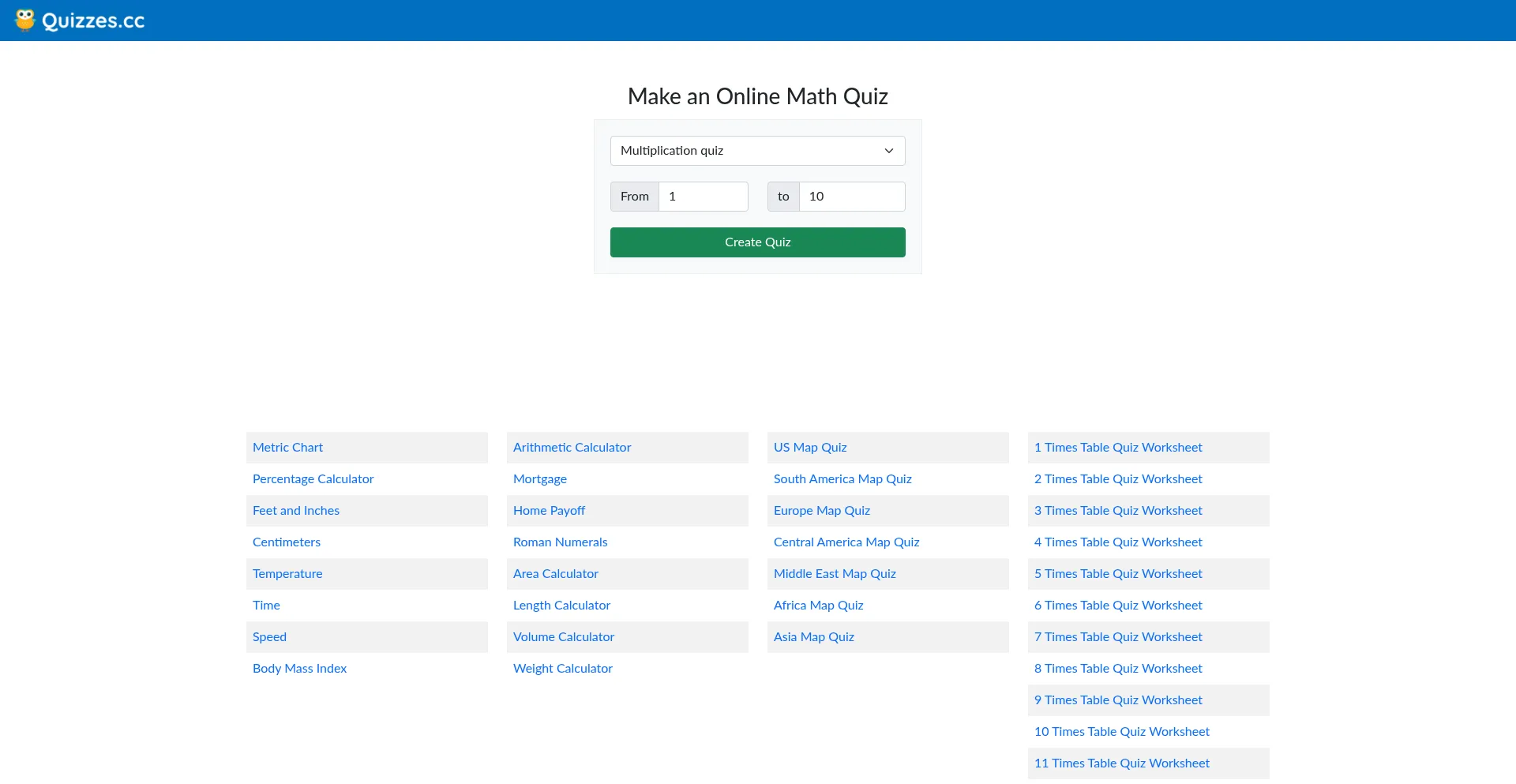Visit the Mortgage calculator link
The width and height of the screenshot is (1516, 784).
point(540,479)
